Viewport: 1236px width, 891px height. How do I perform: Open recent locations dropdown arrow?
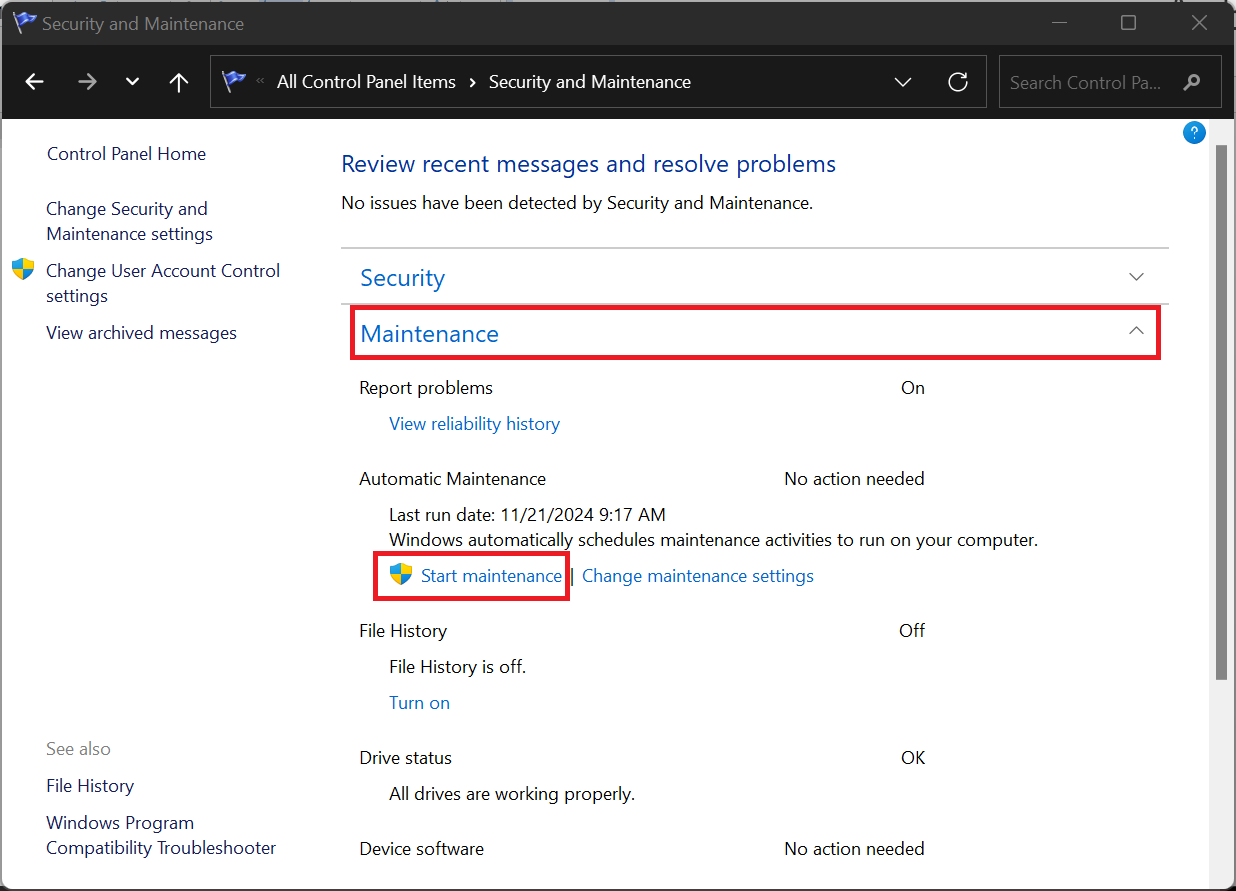[132, 82]
